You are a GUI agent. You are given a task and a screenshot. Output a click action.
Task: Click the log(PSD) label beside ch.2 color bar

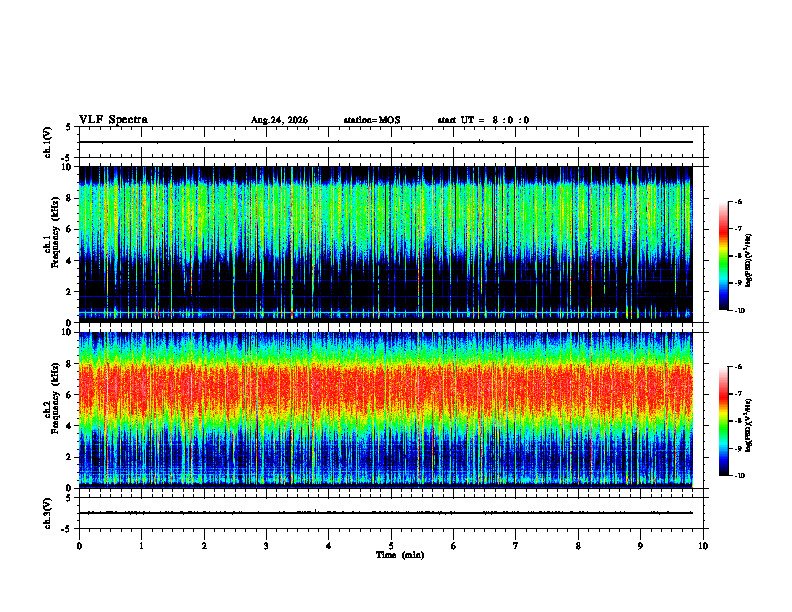(749, 426)
